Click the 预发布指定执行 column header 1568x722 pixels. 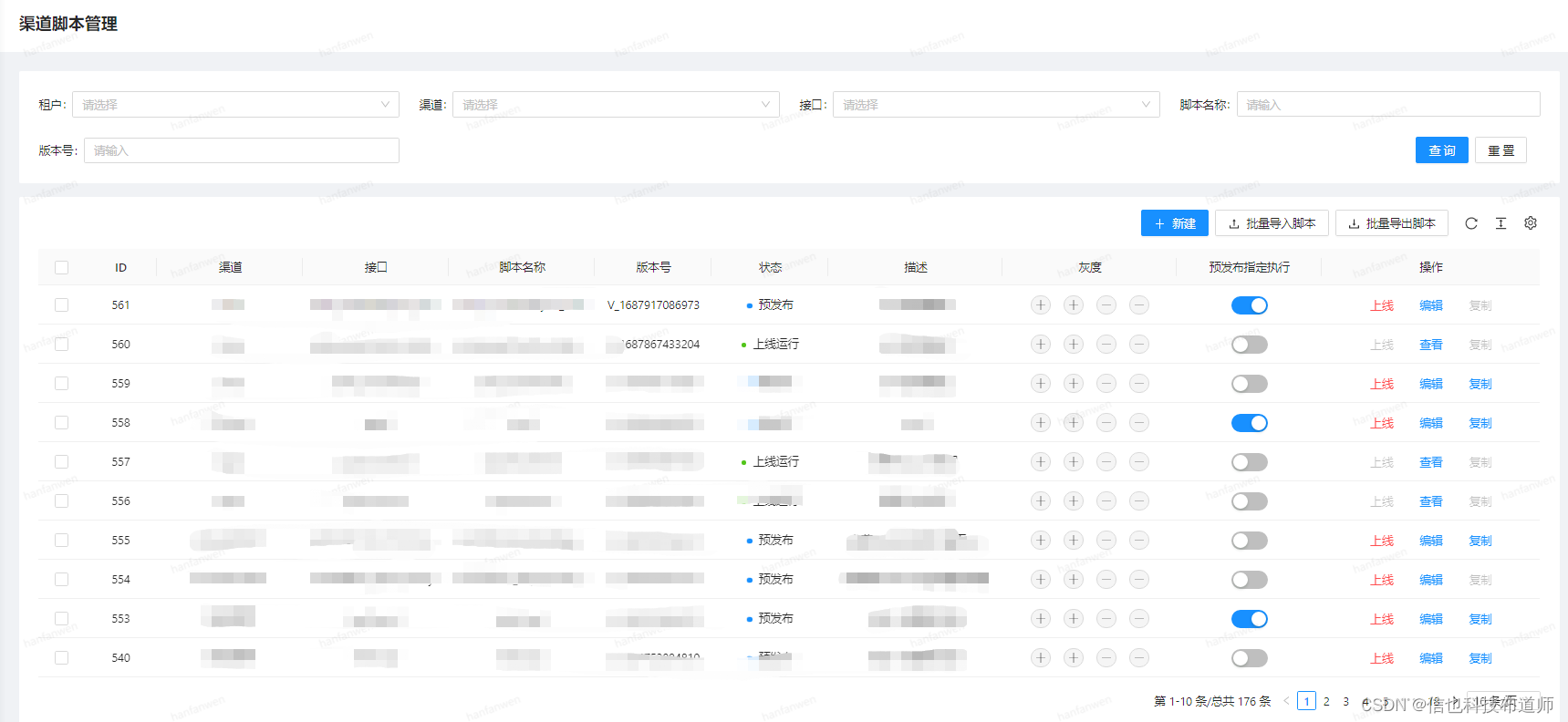pyautogui.click(x=1250, y=267)
